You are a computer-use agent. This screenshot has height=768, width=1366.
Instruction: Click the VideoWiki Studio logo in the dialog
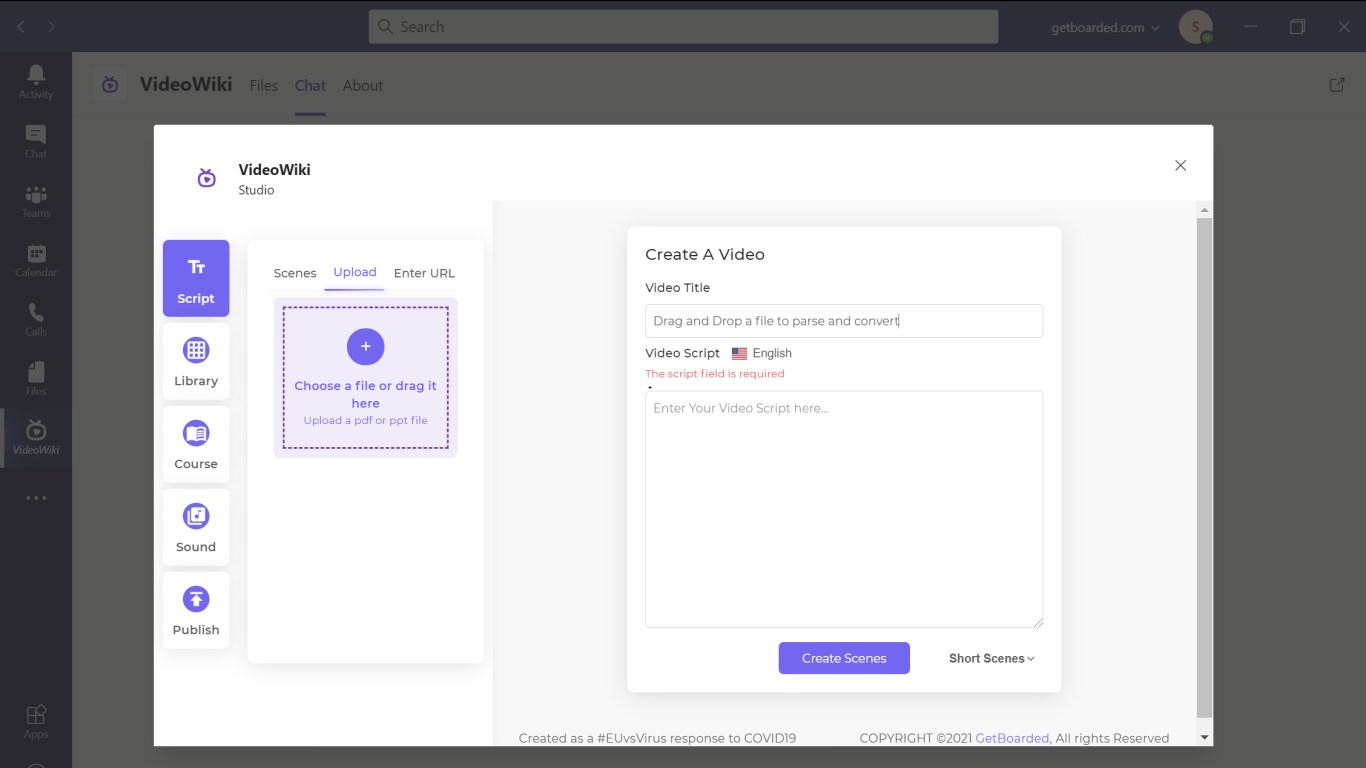click(207, 178)
